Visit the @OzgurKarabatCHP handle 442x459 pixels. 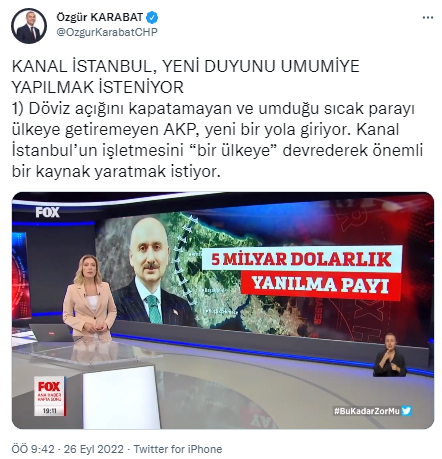pyautogui.click(x=107, y=32)
